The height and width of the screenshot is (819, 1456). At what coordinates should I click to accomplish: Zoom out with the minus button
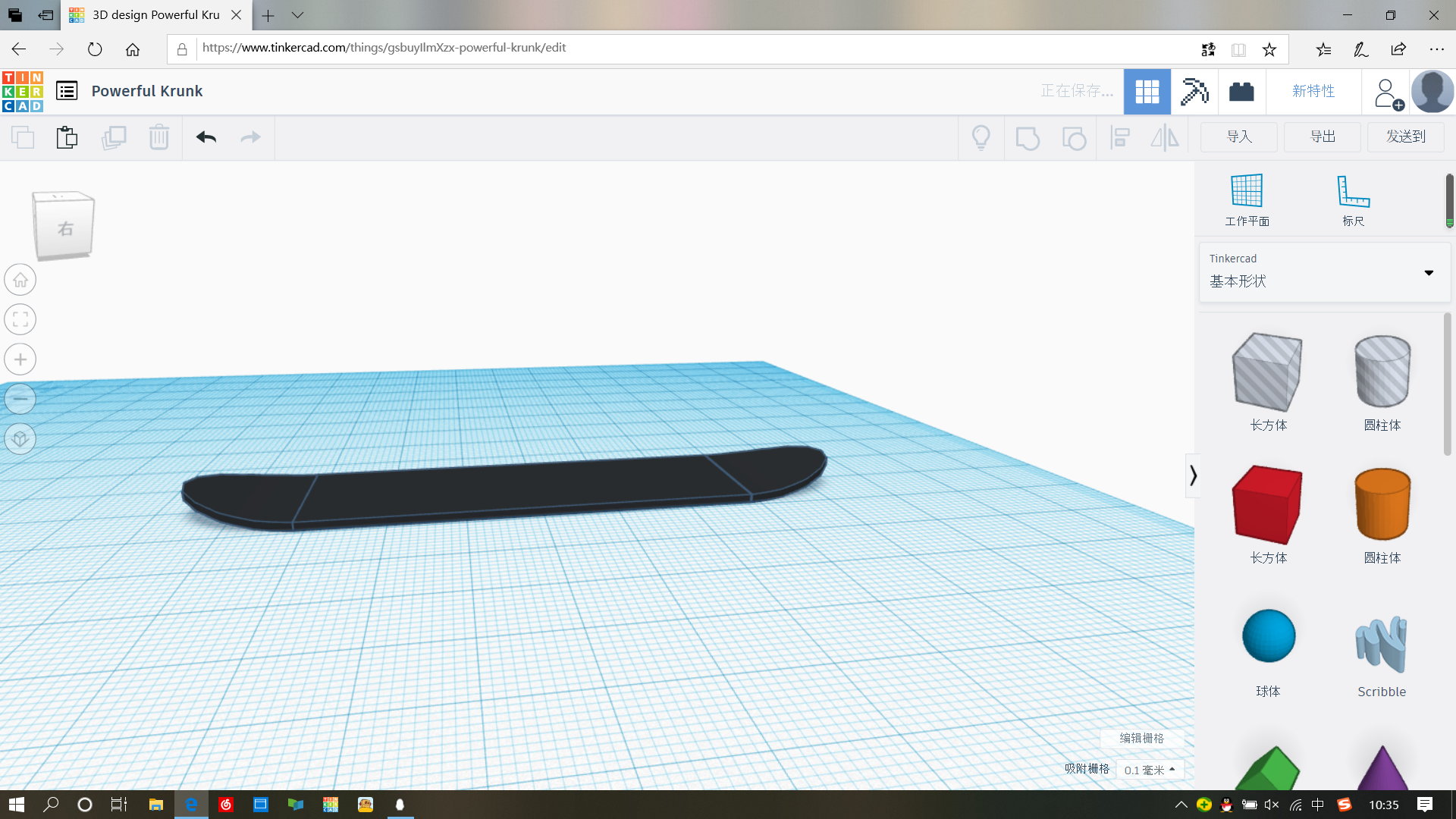pyautogui.click(x=20, y=399)
